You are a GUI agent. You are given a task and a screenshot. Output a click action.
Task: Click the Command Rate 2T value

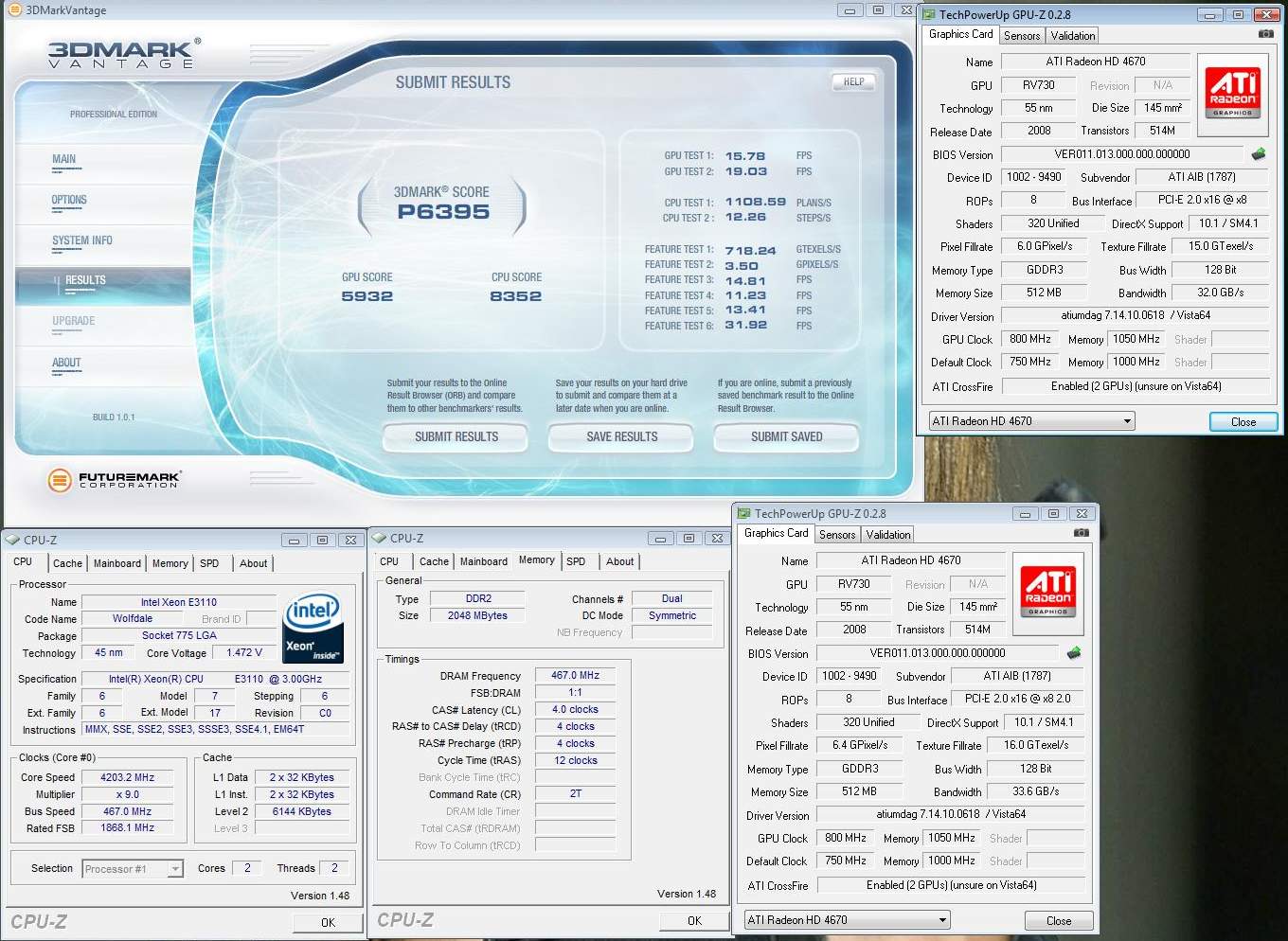576,794
